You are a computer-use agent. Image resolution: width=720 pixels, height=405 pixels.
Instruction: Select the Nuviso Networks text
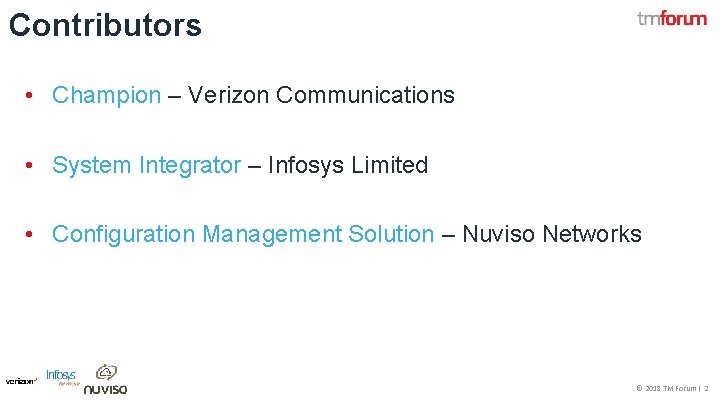click(x=551, y=234)
